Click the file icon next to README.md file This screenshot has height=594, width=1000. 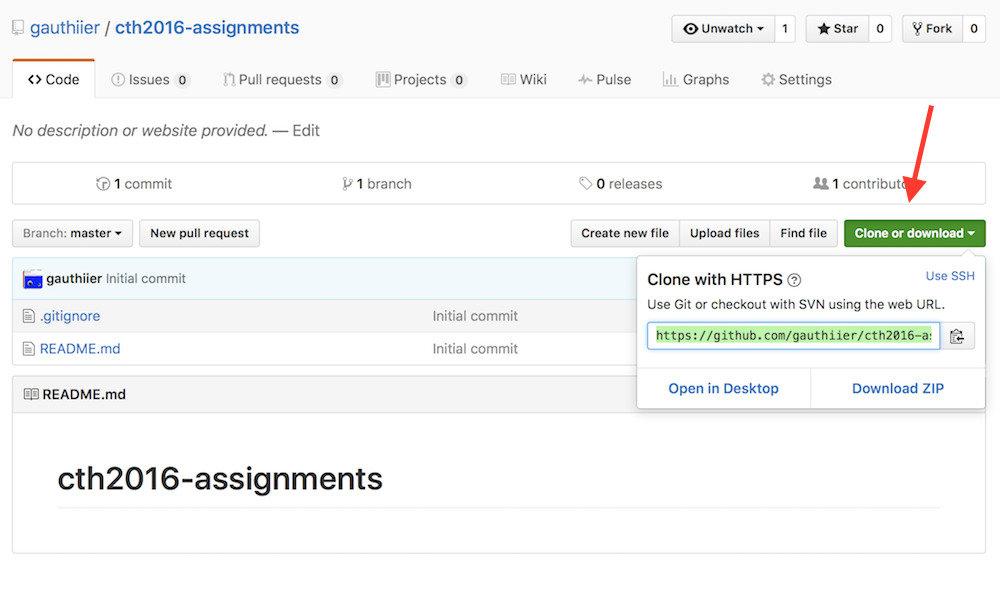tap(29, 349)
